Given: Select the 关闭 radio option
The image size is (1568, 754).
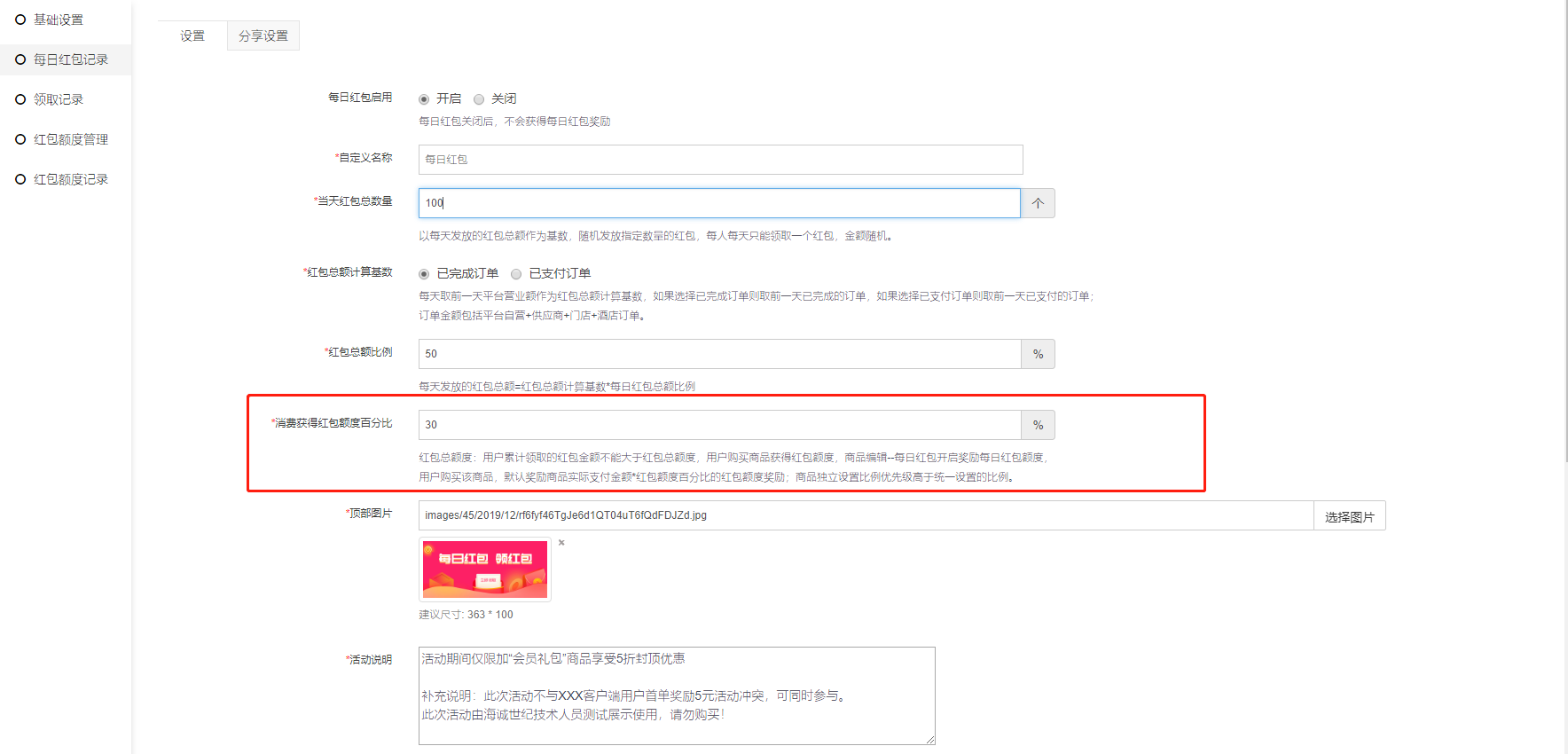Looking at the screenshot, I should click(479, 99).
